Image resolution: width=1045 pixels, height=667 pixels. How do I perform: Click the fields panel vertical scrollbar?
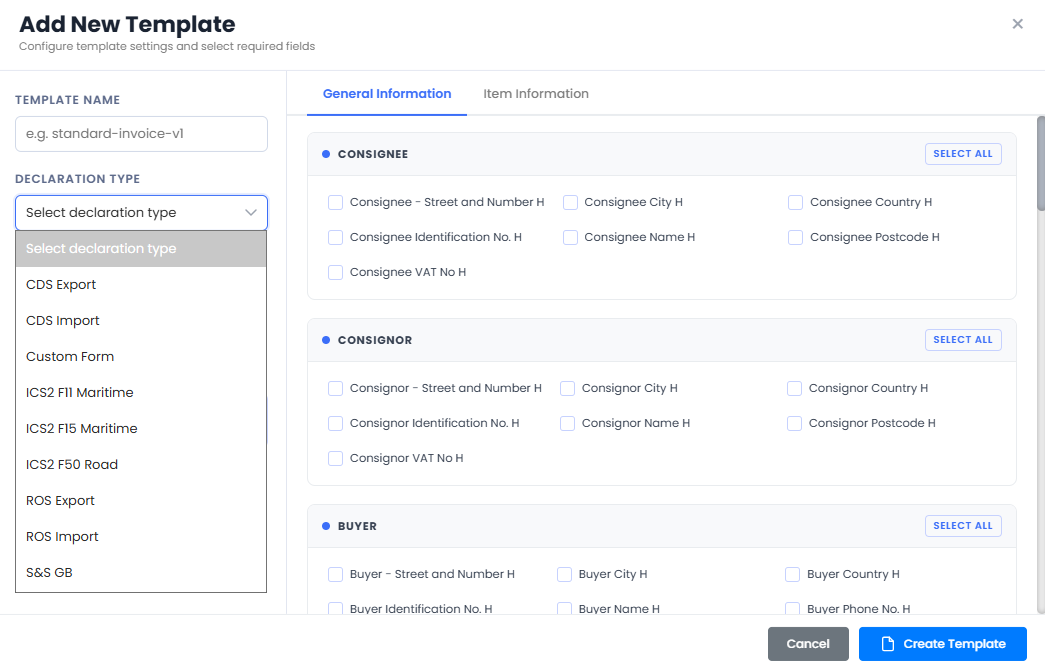(1040, 163)
